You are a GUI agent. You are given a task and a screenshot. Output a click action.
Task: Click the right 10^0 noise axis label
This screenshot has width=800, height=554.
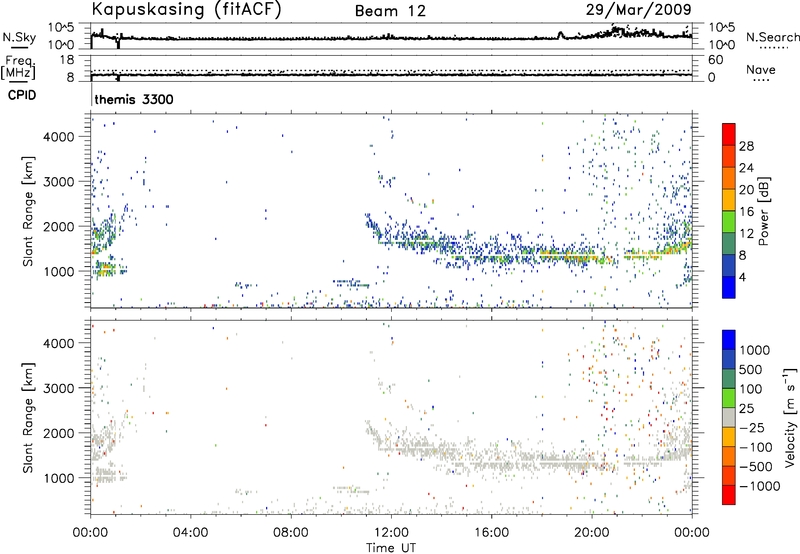point(721,45)
